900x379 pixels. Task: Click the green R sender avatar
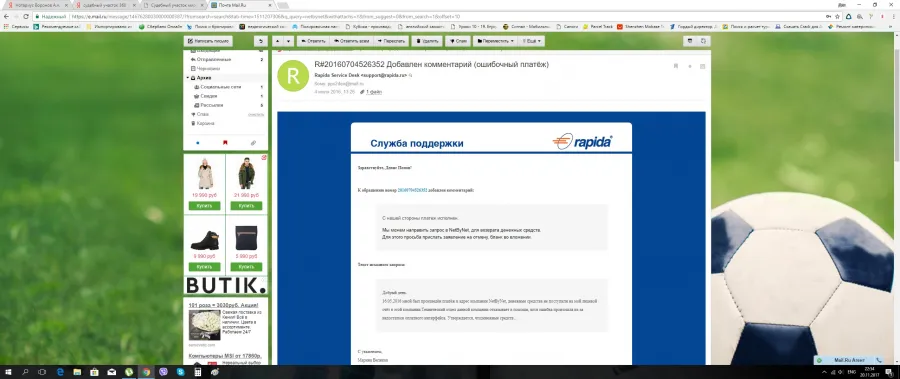(293, 75)
